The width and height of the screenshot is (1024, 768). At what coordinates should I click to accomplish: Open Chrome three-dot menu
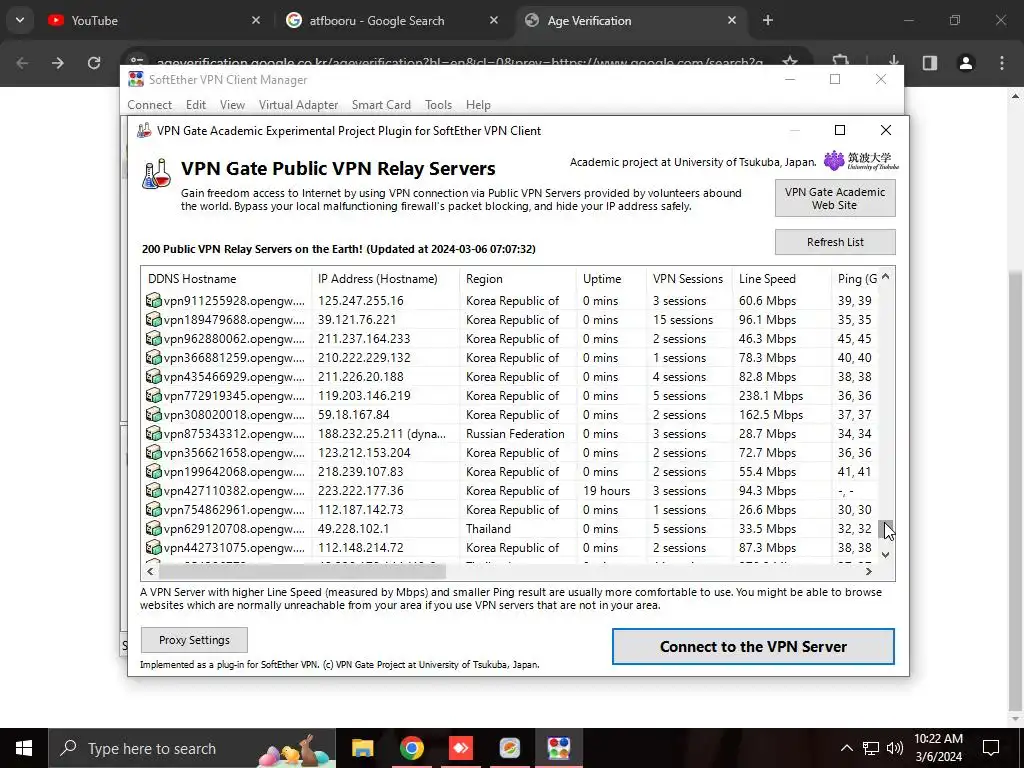pyautogui.click(x=1002, y=63)
